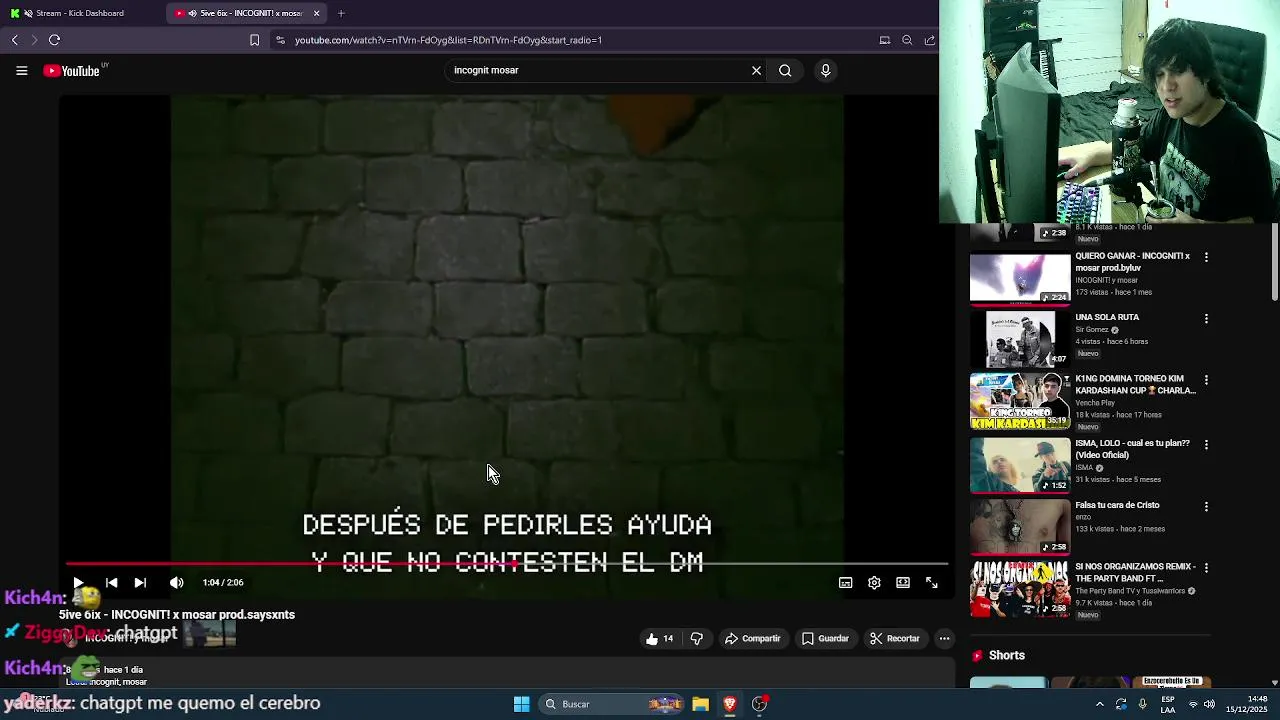Click the red progress bar scrubber
This screenshot has height=720, width=1280.
(x=513, y=564)
